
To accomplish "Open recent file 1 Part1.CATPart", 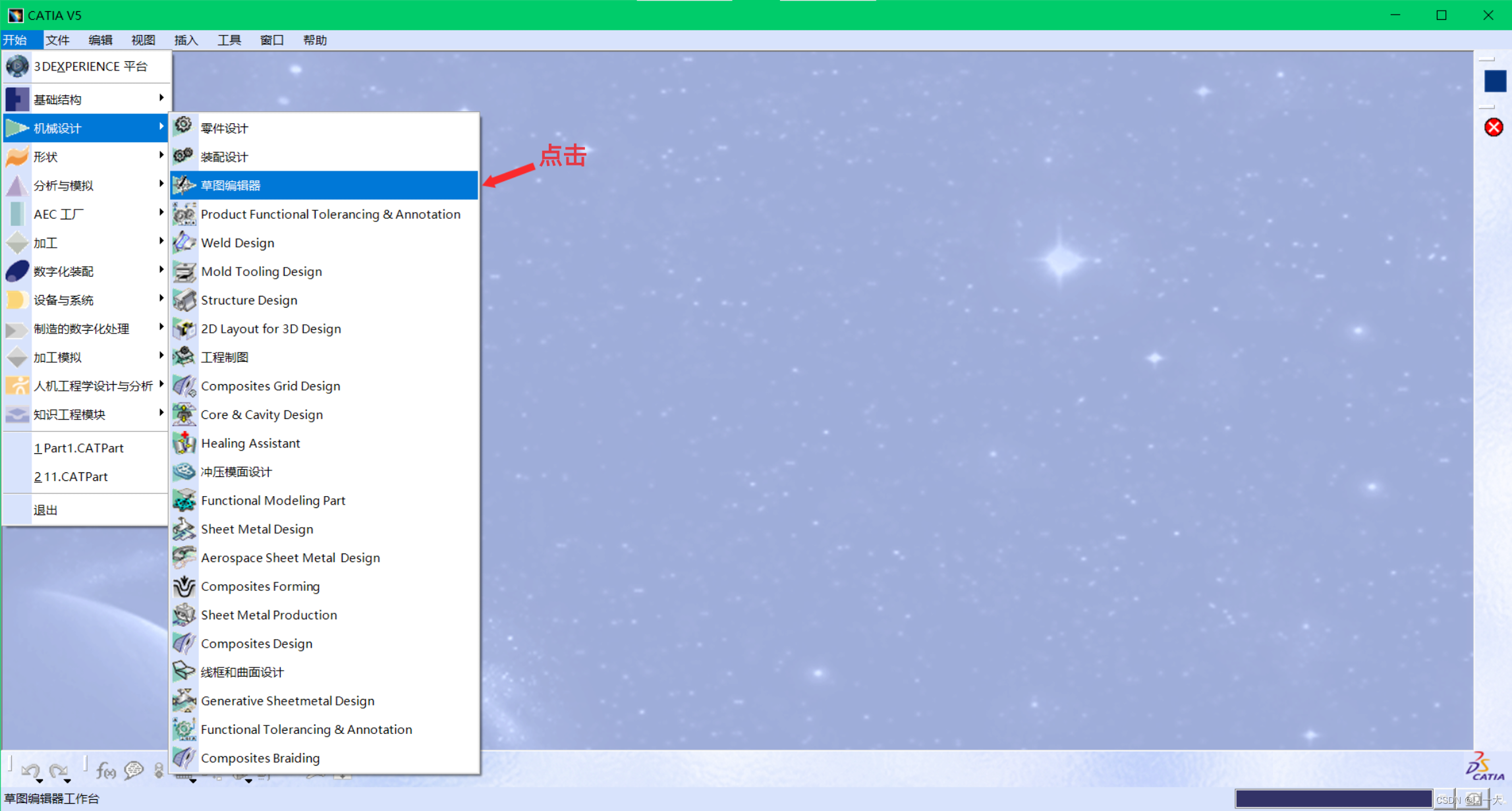I will tap(79, 448).
